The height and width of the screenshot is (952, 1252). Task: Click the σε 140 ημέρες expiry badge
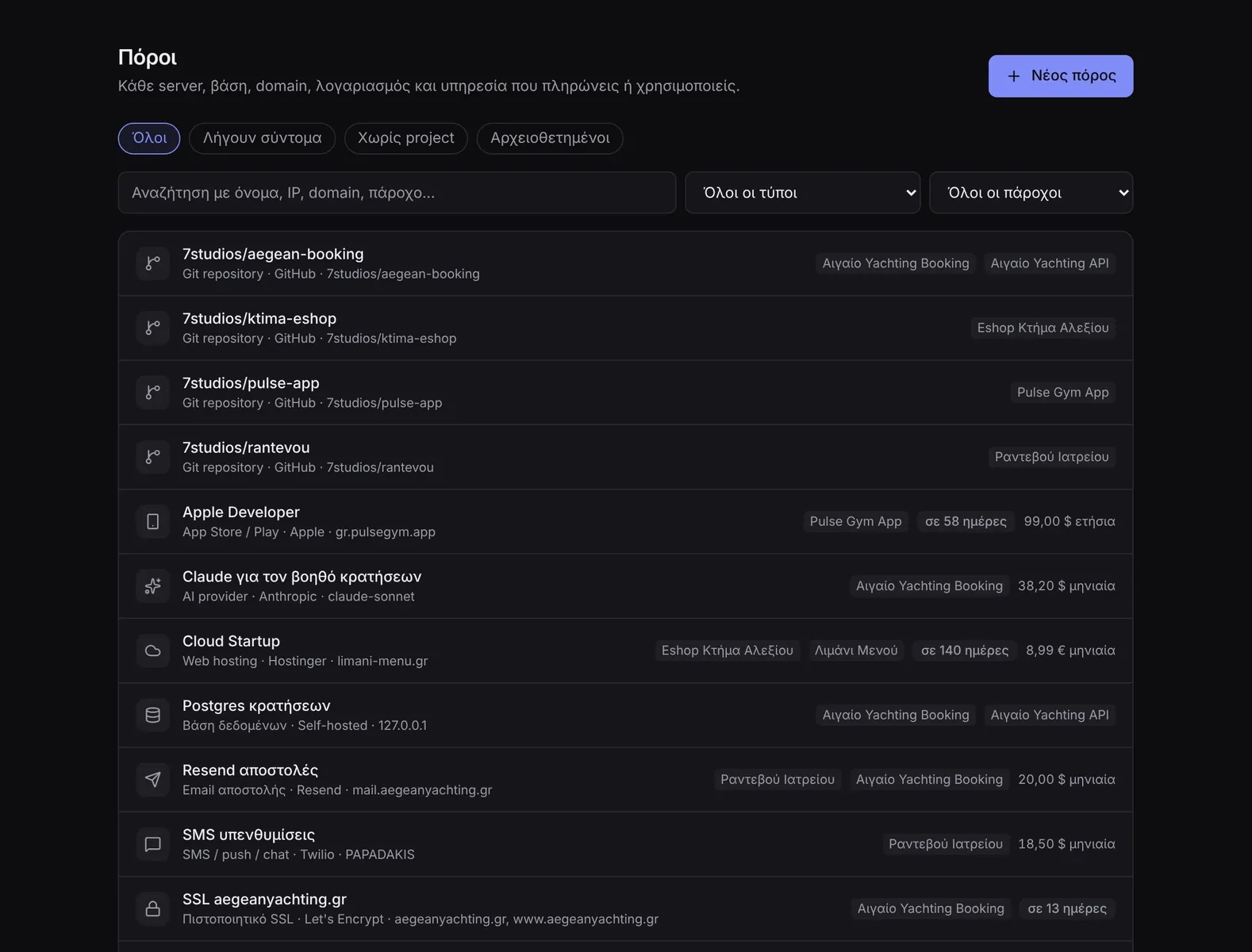(x=965, y=651)
